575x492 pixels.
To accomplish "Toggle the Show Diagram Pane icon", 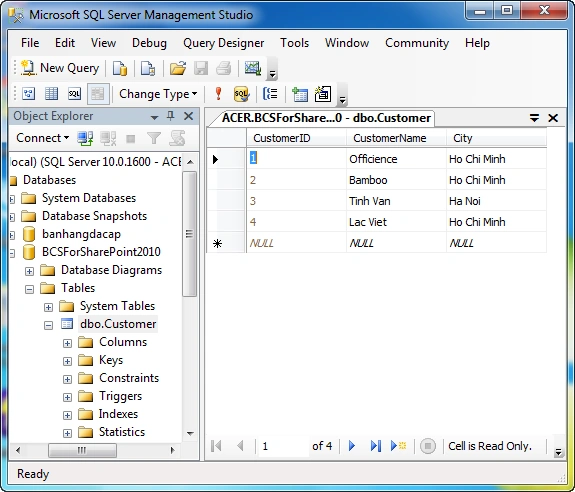I will (x=29, y=94).
